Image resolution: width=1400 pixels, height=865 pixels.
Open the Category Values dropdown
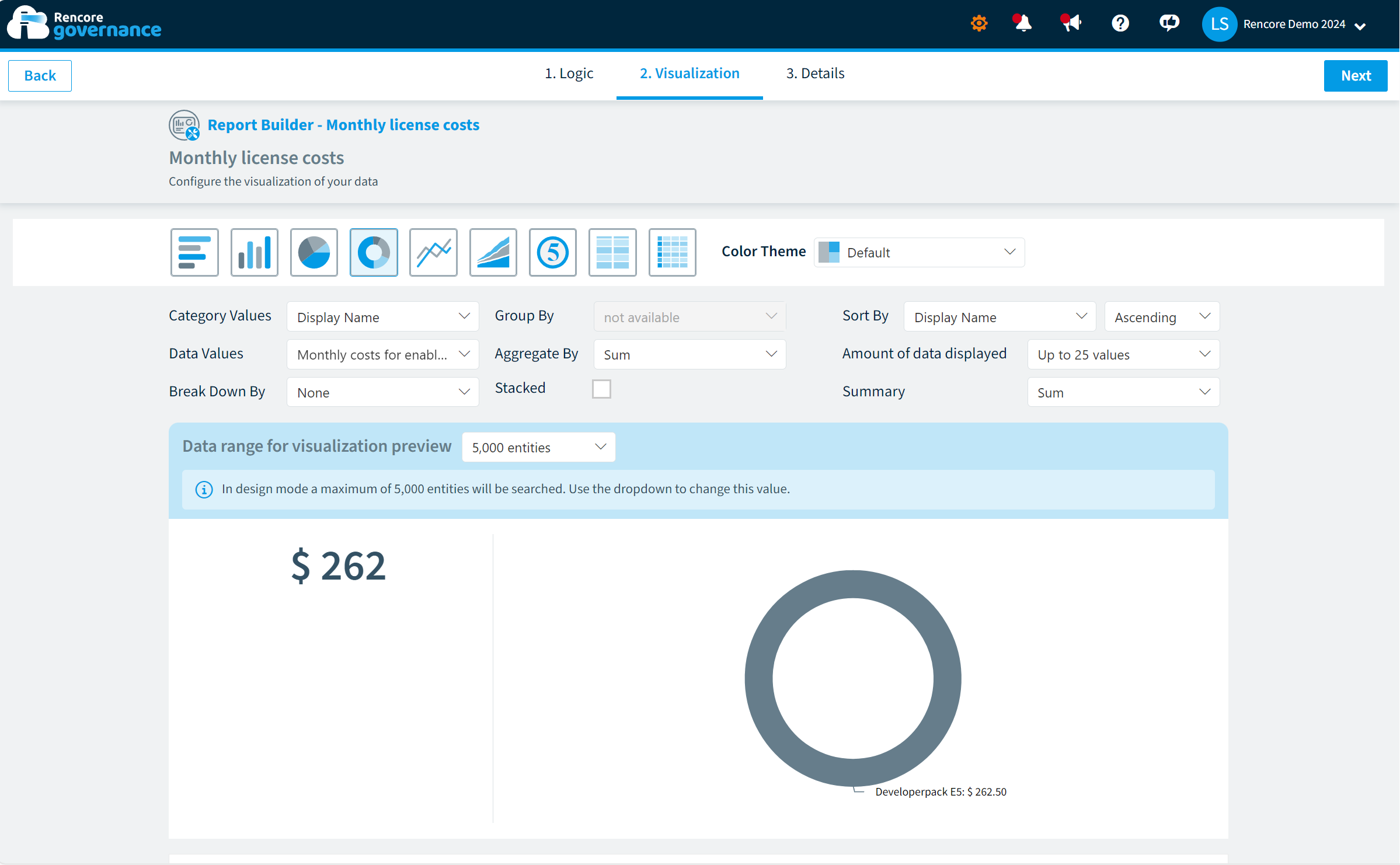pyautogui.click(x=382, y=316)
